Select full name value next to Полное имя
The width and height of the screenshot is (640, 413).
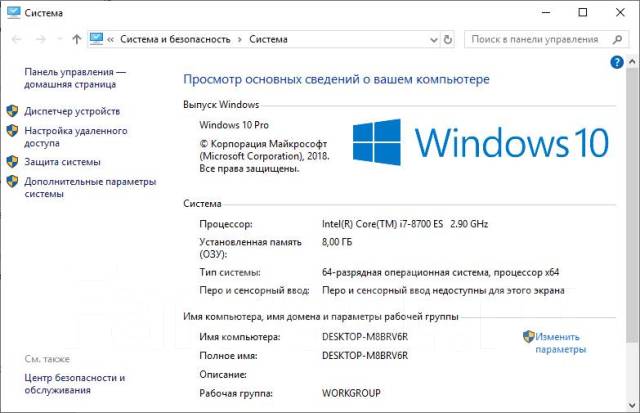[x=365, y=355]
